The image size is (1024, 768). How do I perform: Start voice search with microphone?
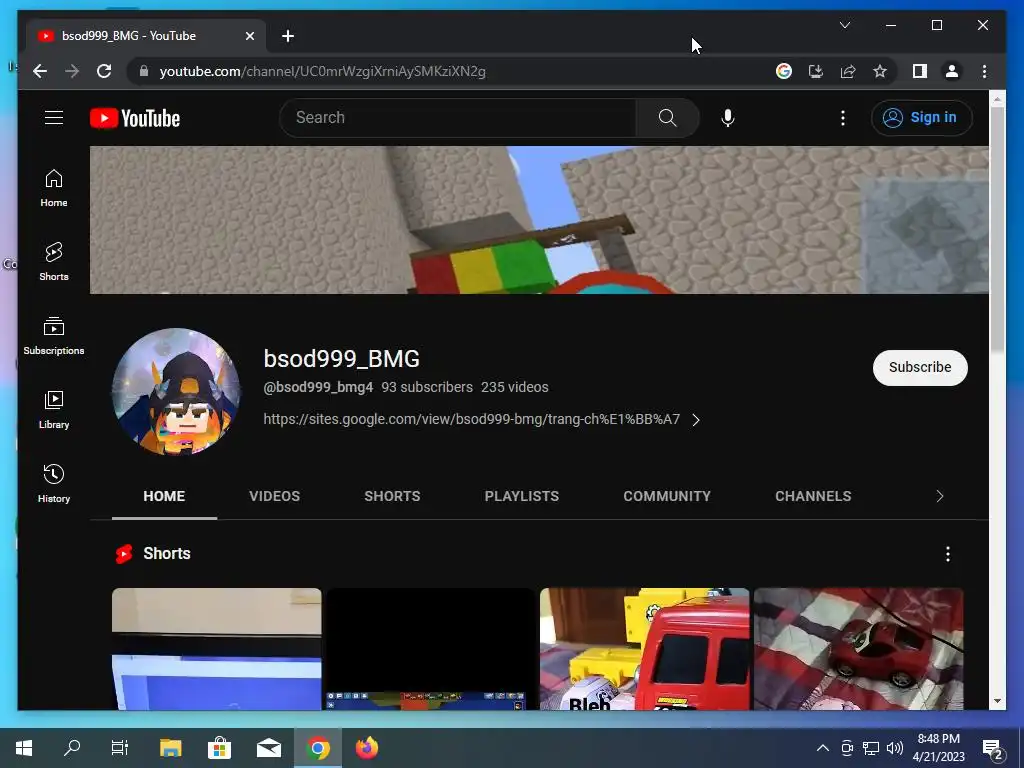click(x=728, y=118)
